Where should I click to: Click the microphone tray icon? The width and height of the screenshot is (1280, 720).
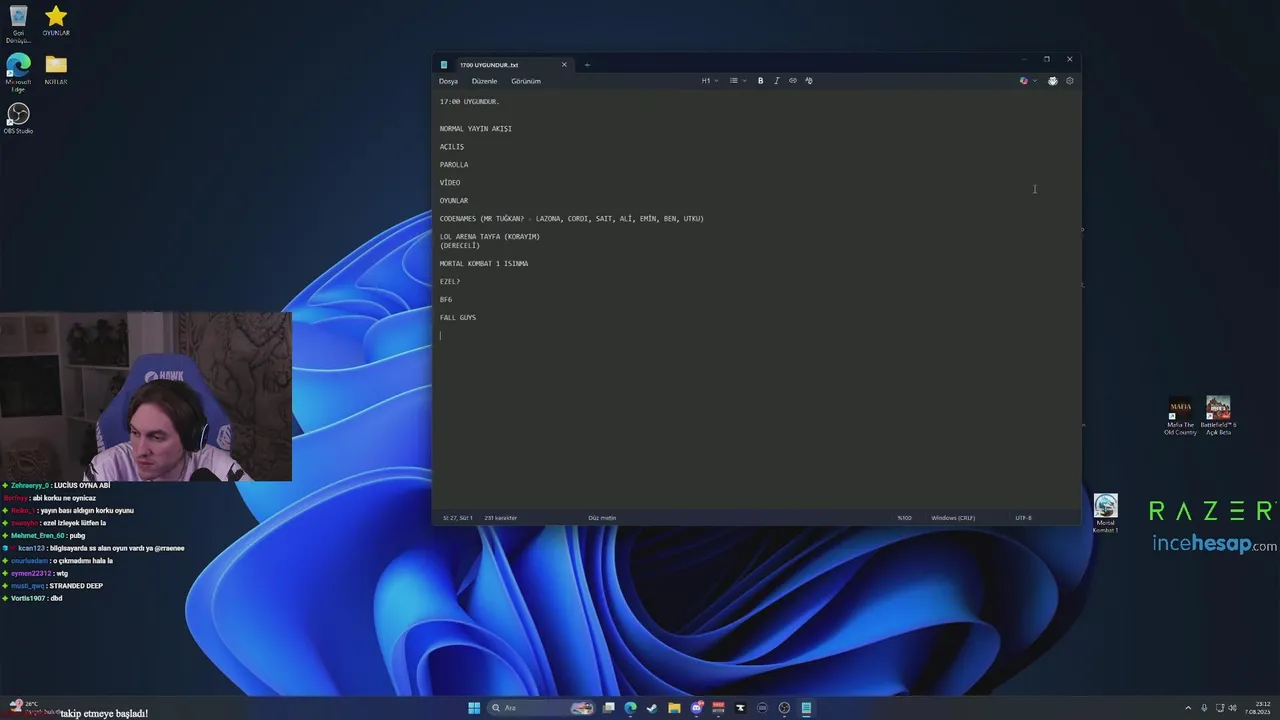[1204, 708]
